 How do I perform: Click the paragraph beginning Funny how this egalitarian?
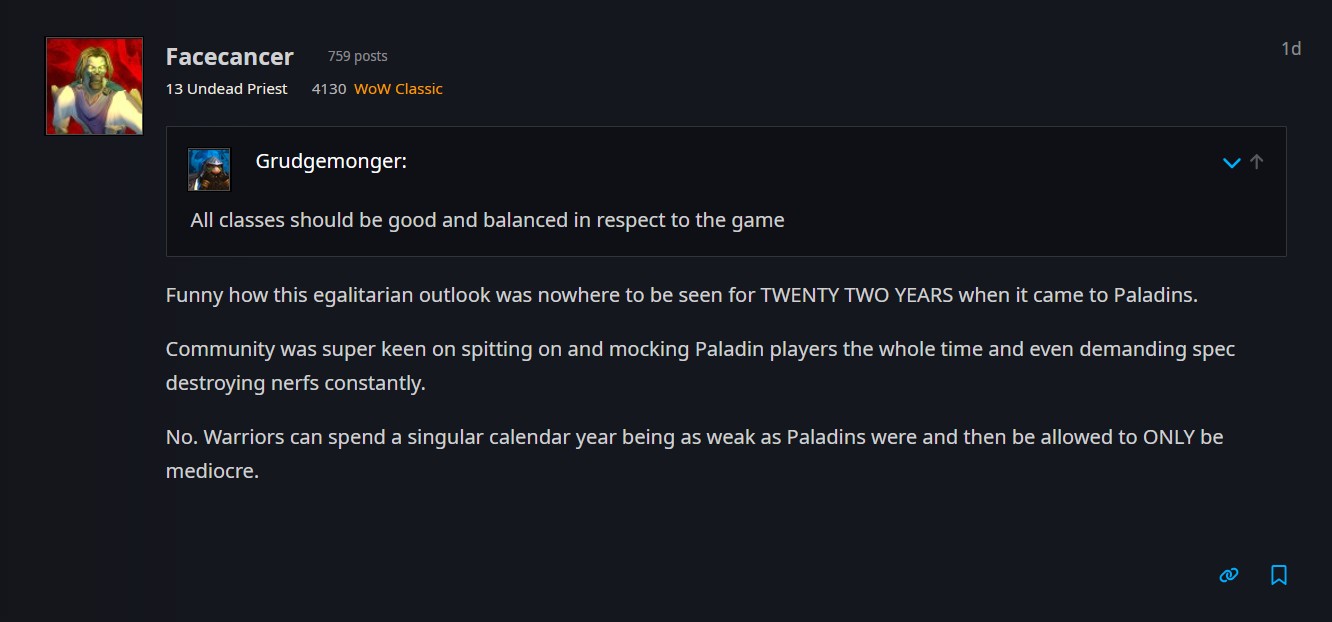click(682, 295)
